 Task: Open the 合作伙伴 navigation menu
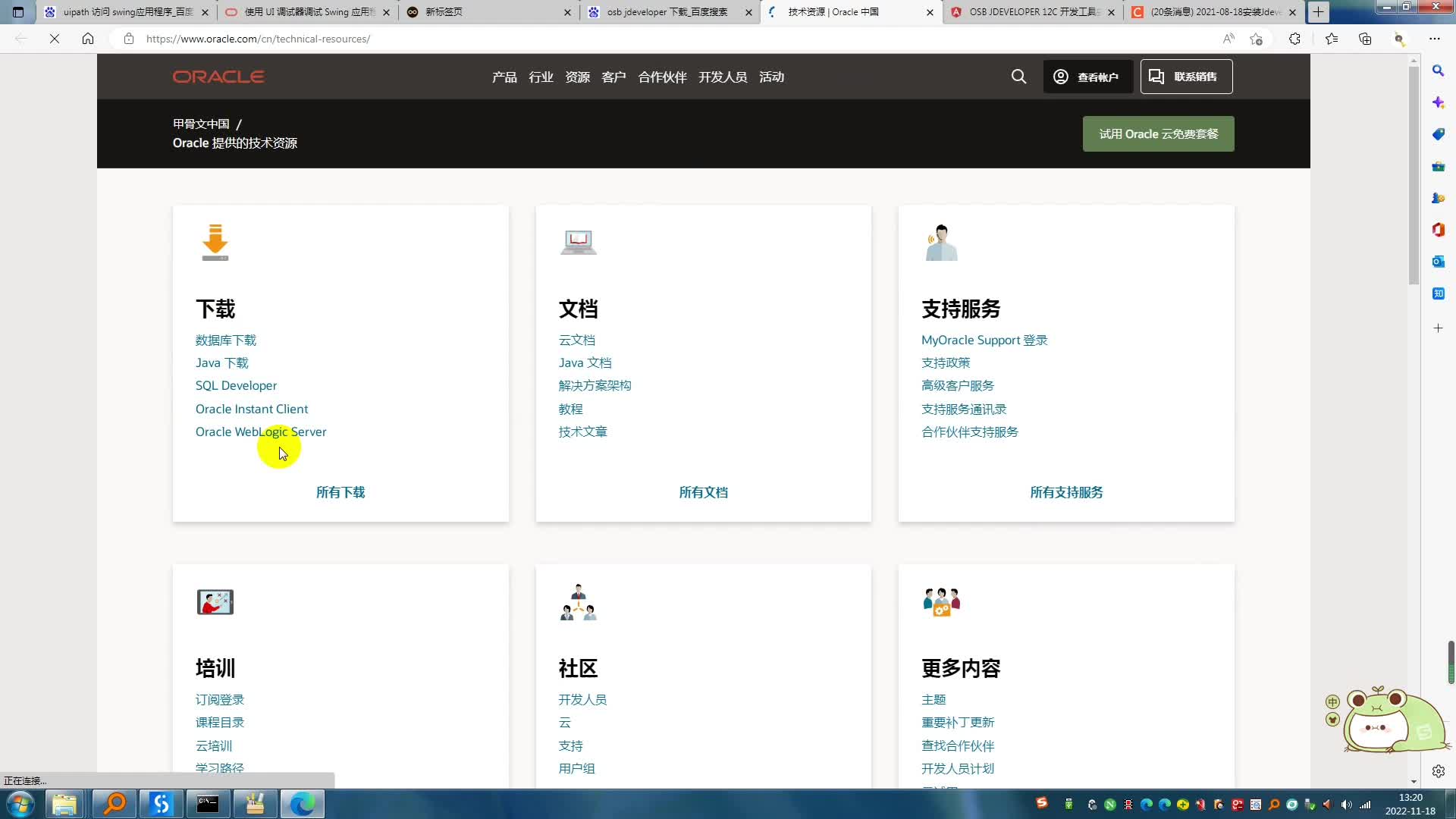click(x=662, y=77)
